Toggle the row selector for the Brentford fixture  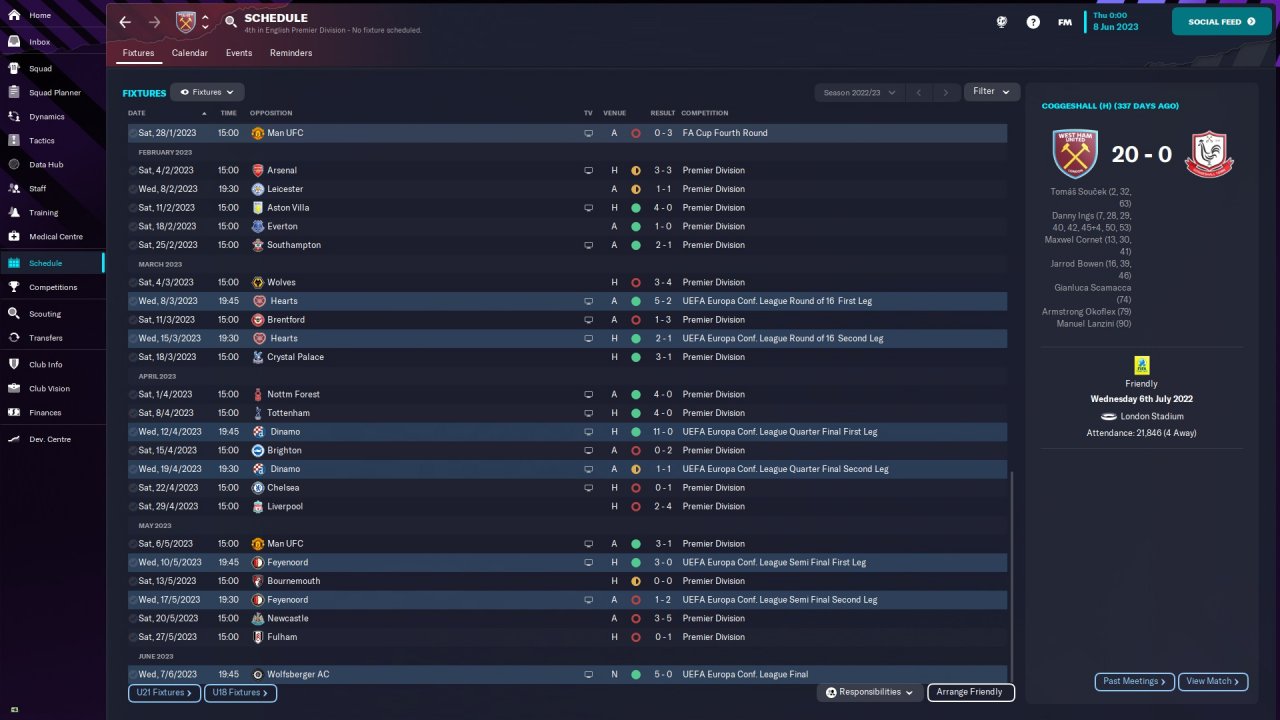133,320
